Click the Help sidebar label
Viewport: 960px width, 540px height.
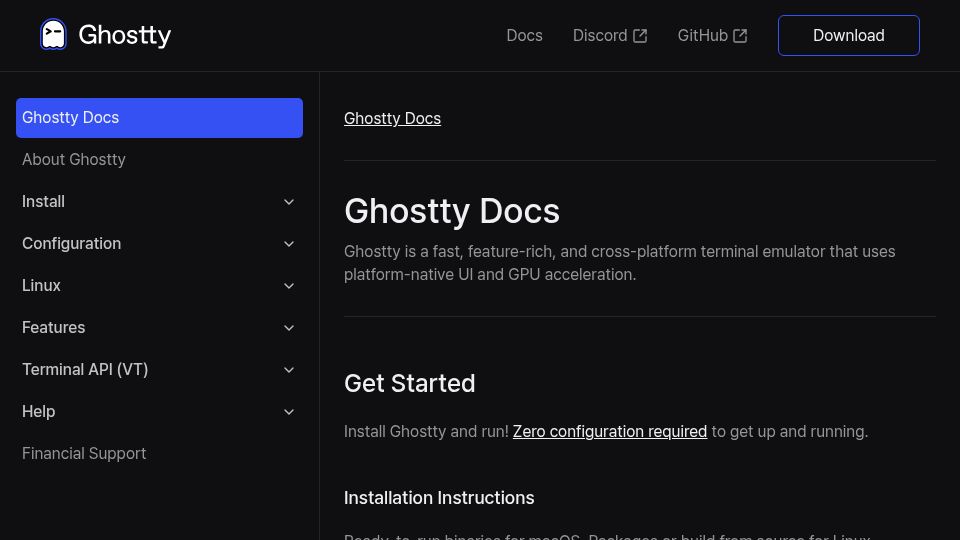coord(39,412)
